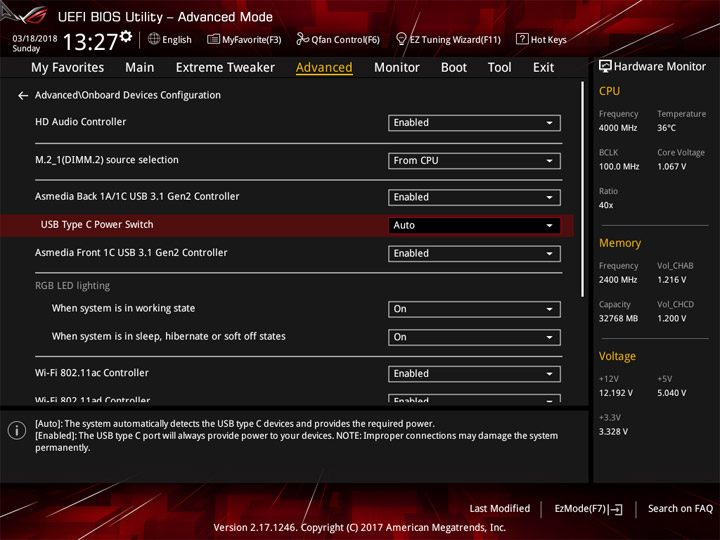
Task: Open Wi-Fi 802.11ad Controller dropdown
Action: click(474, 398)
